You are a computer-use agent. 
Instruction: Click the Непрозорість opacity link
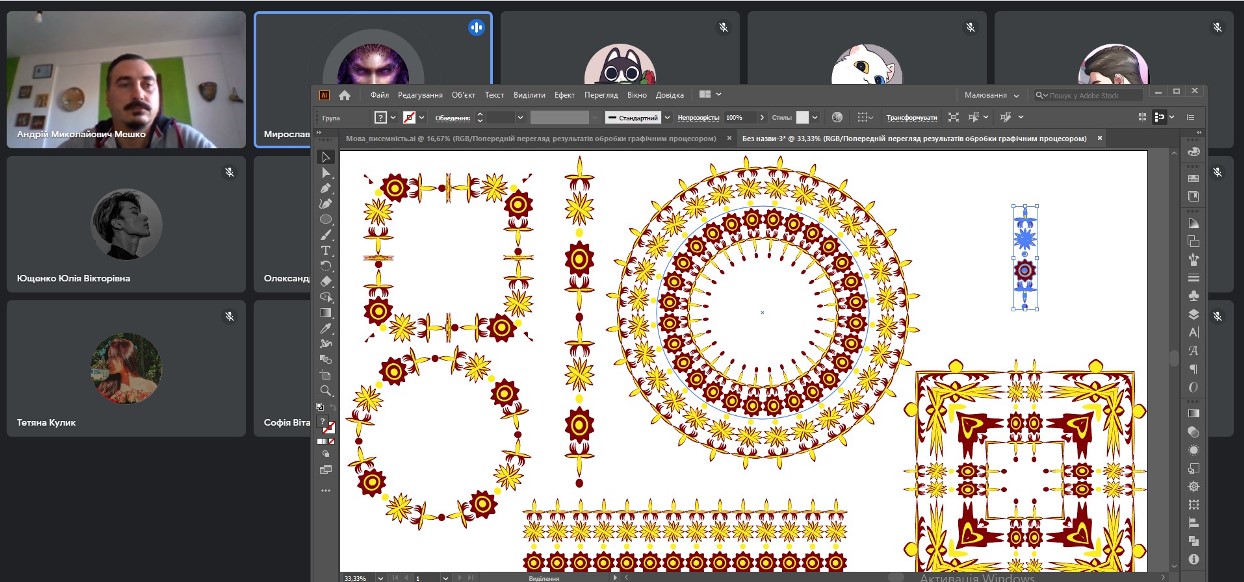pyautogui.click(x=697, y=117)
